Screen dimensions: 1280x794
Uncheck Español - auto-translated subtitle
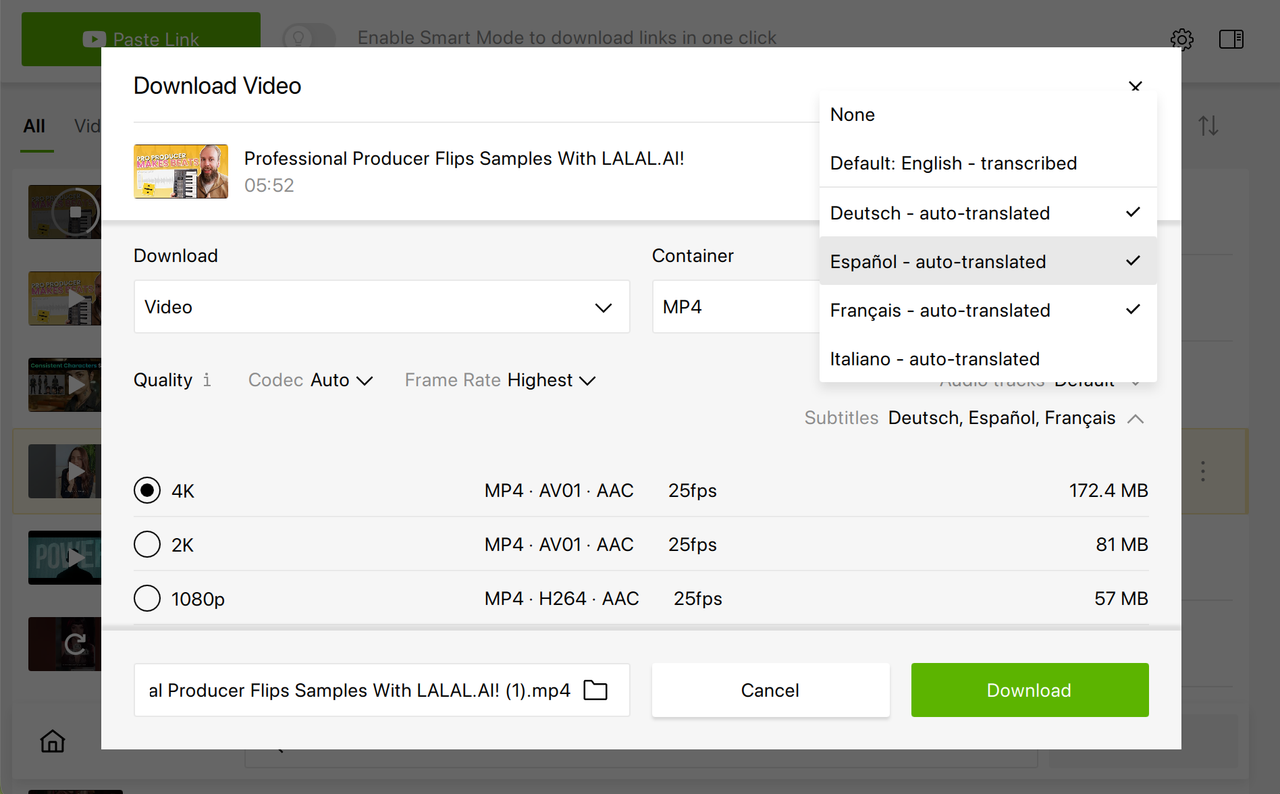pyautogui.click(x=988, y=261)
